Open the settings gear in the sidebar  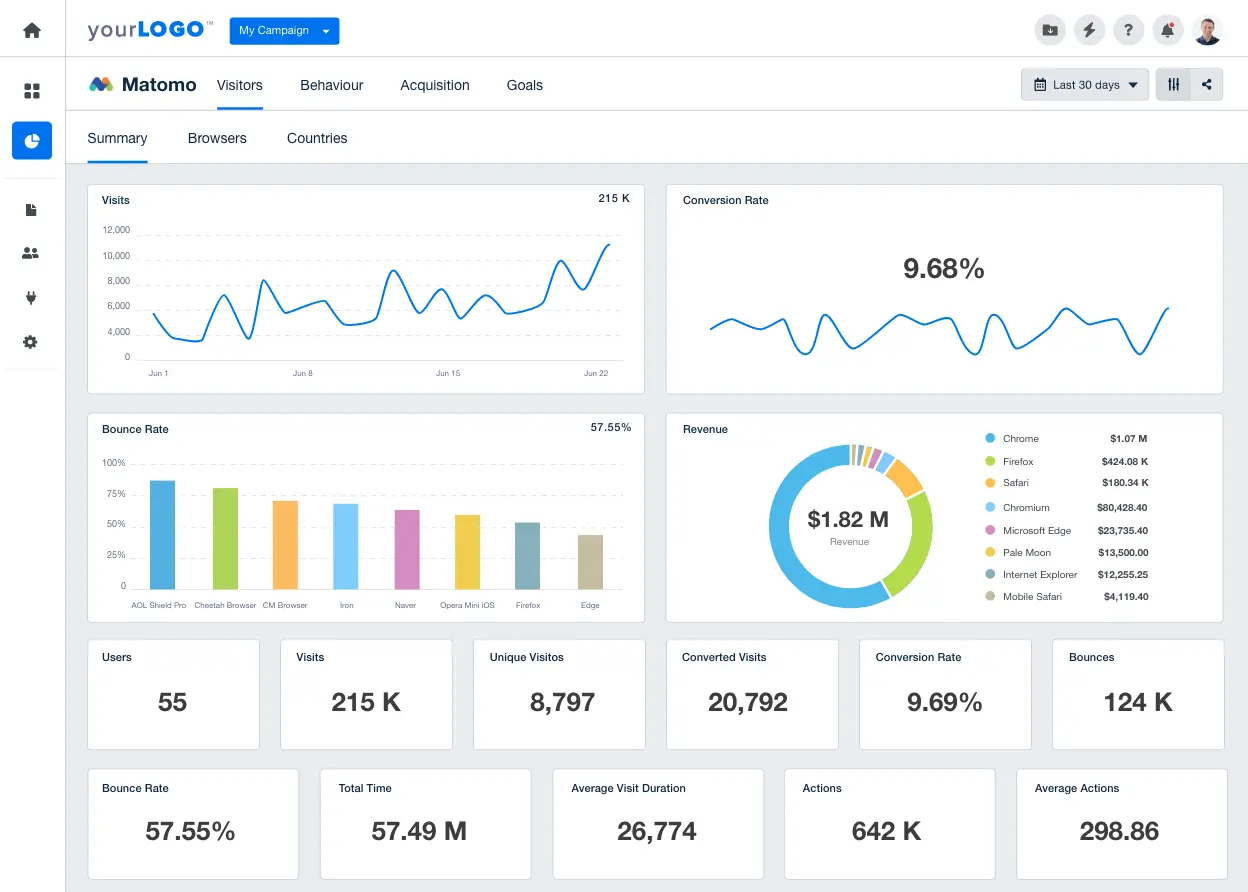[31, 341]
